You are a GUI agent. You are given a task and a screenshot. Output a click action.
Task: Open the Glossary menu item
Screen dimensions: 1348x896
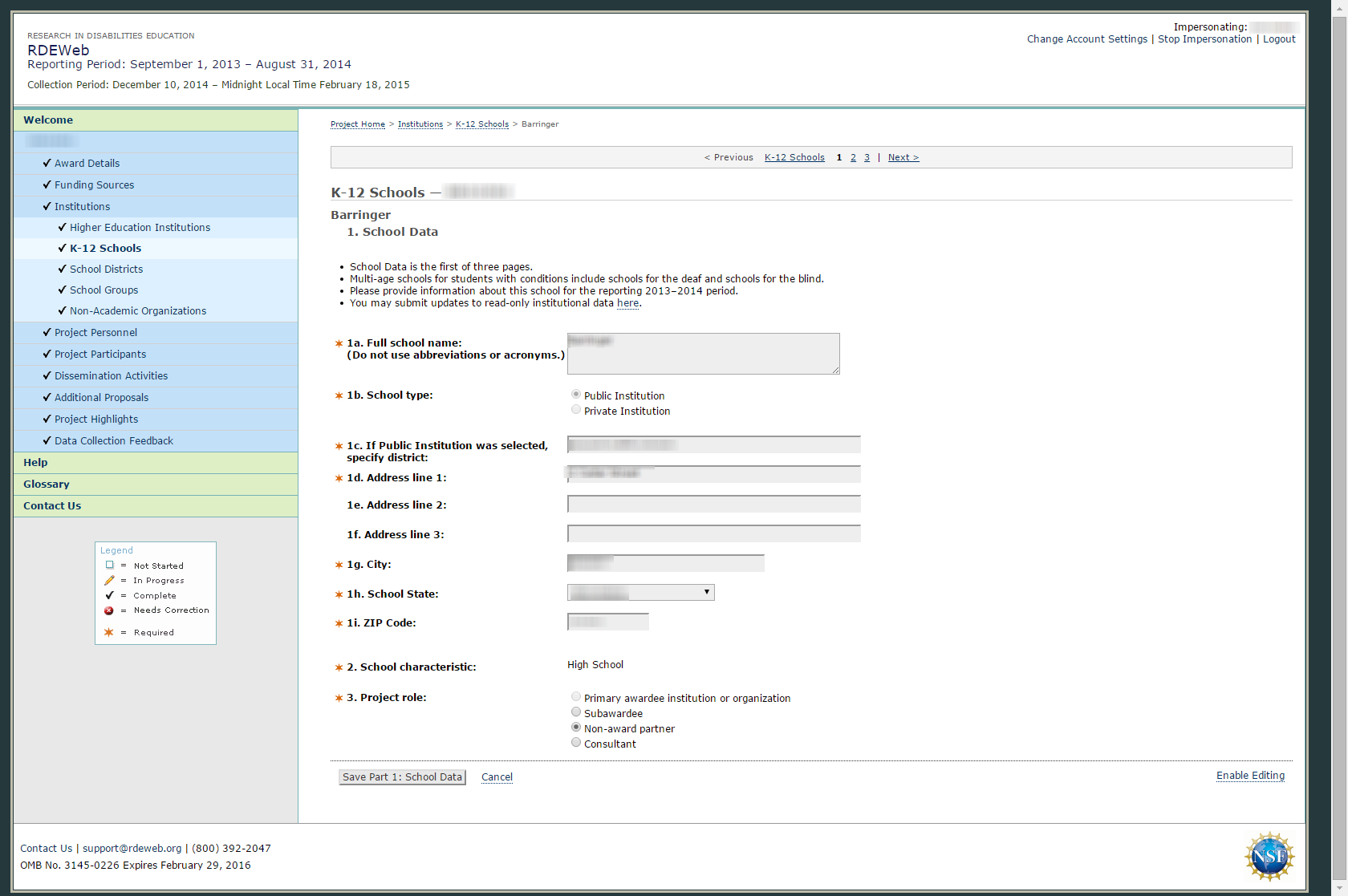tap(47, 484)
